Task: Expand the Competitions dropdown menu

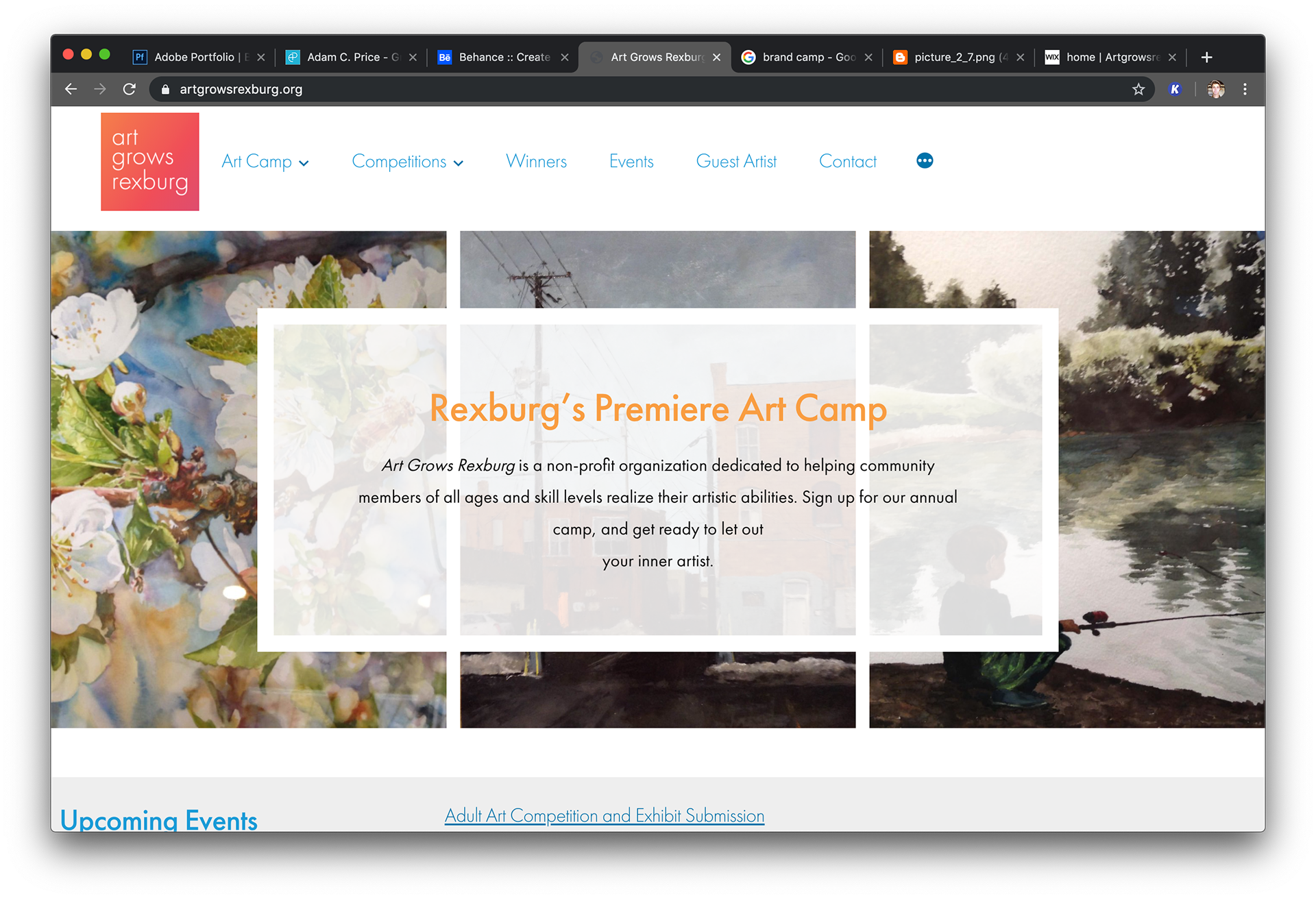Action: pos(408,162)
